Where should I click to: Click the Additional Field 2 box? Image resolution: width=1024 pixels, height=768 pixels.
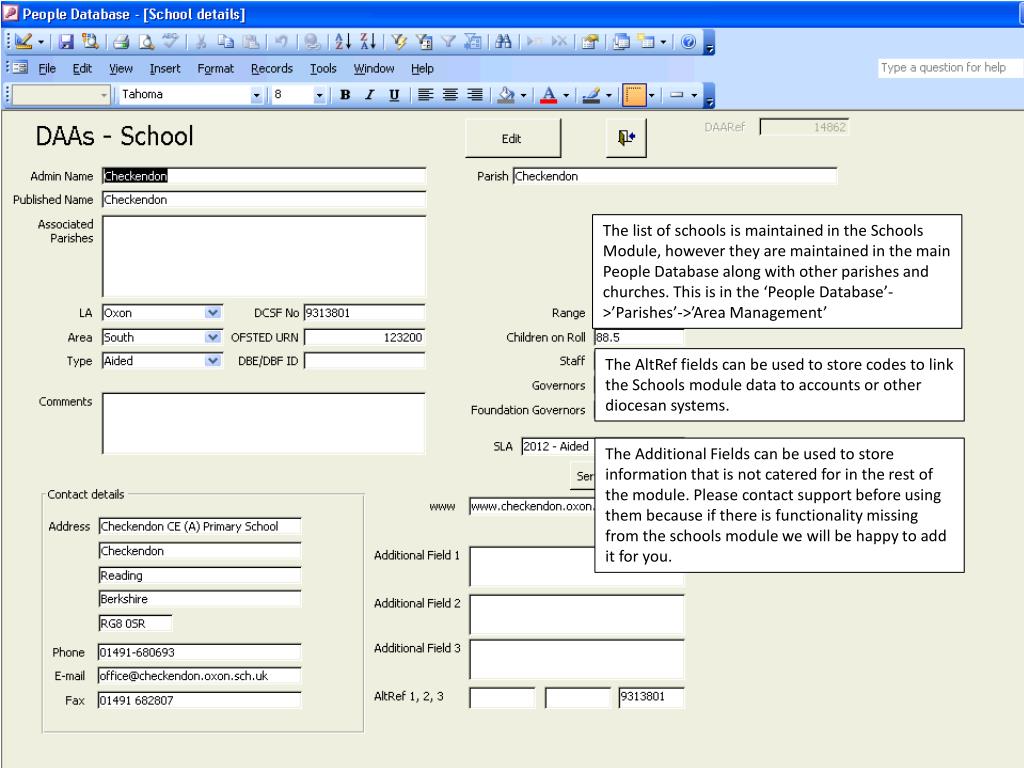[x=577, y=614]
